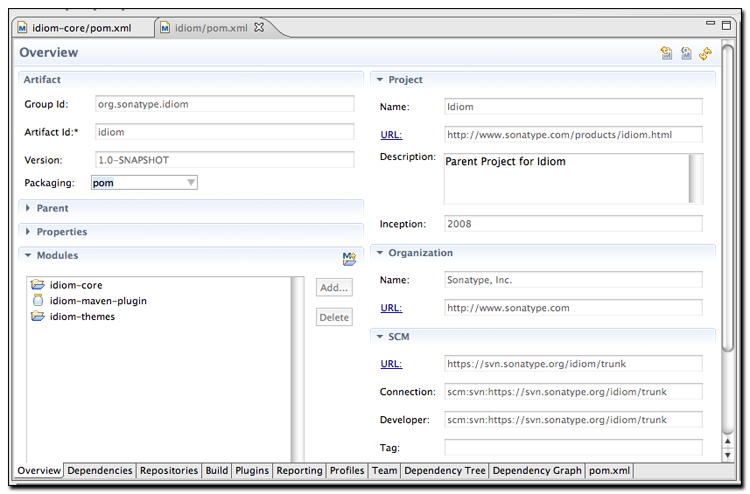Collapse the SCM section
This screenshot has height=494, width=750.
380,338
